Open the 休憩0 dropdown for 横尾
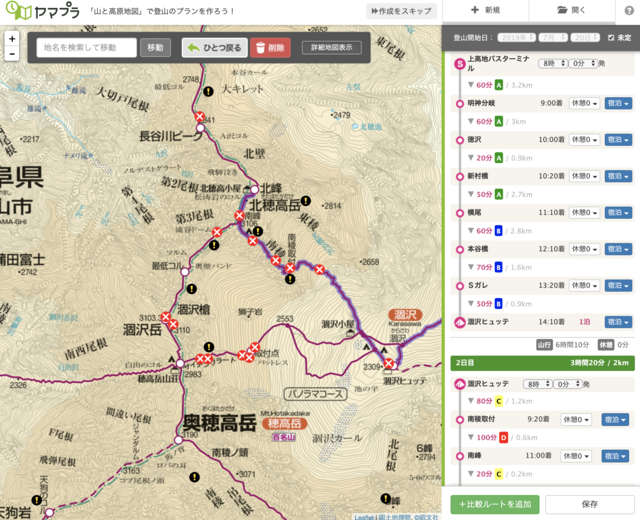Screen dimensions: 640x520 (584, 213)
